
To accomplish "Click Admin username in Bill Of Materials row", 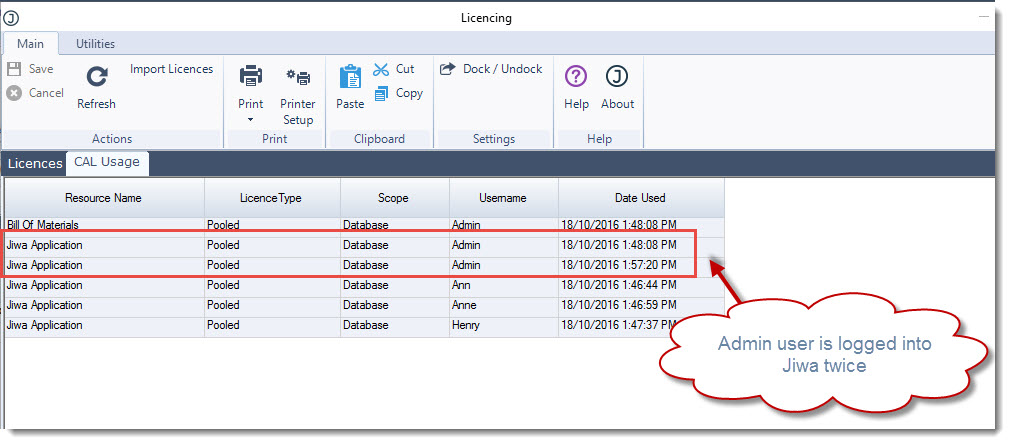I will click(504, 226).
